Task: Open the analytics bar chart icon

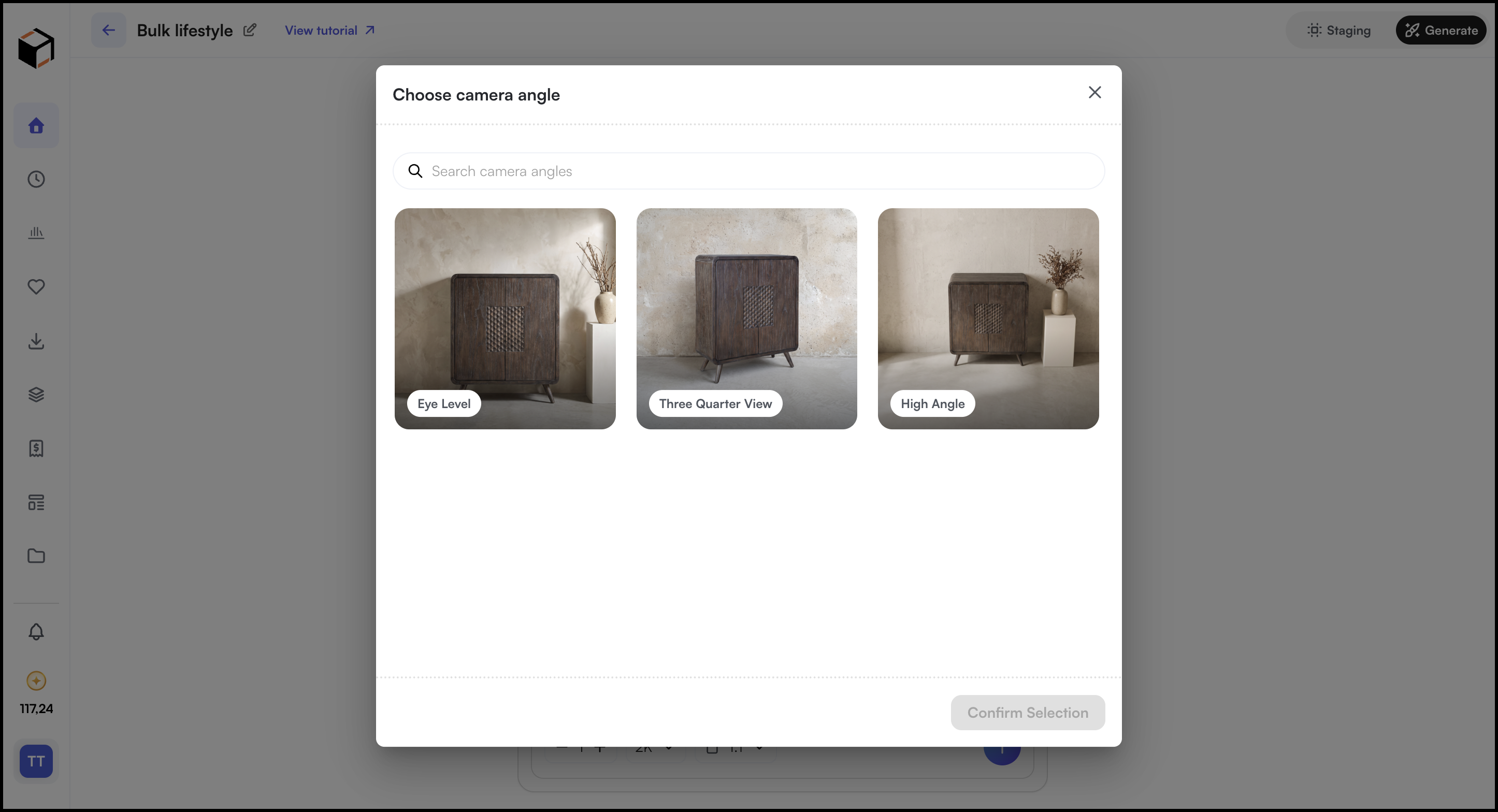Action: click(36, 233)
